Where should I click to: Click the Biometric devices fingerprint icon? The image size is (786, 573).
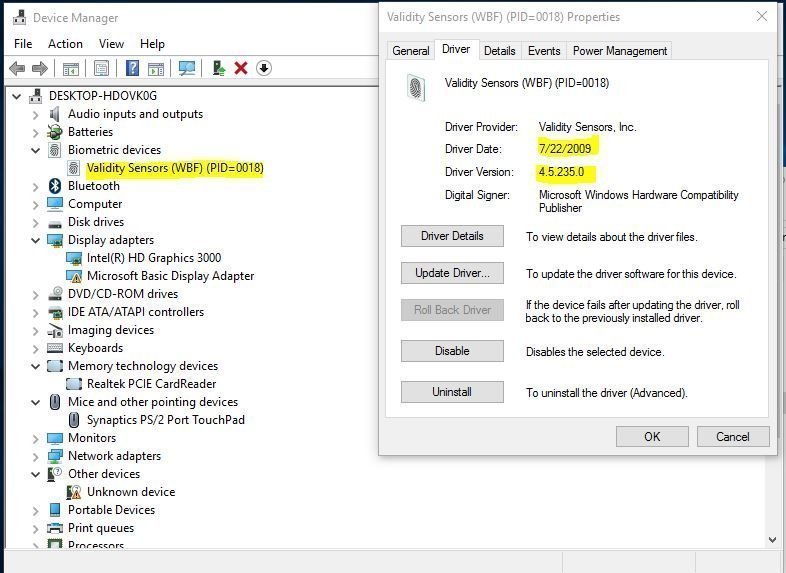(x=55, y=150)
